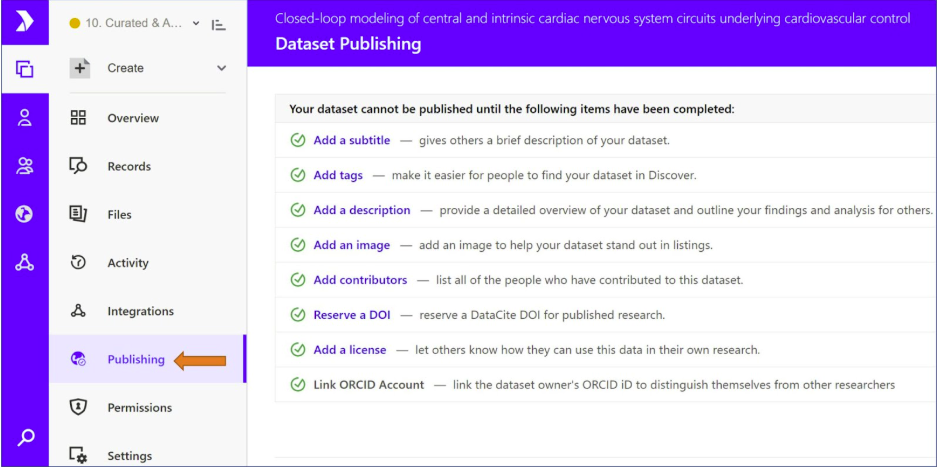Viewport: 939px width, 468px height.
Task: Go to the Records section
Action: (x=129, y=166)
